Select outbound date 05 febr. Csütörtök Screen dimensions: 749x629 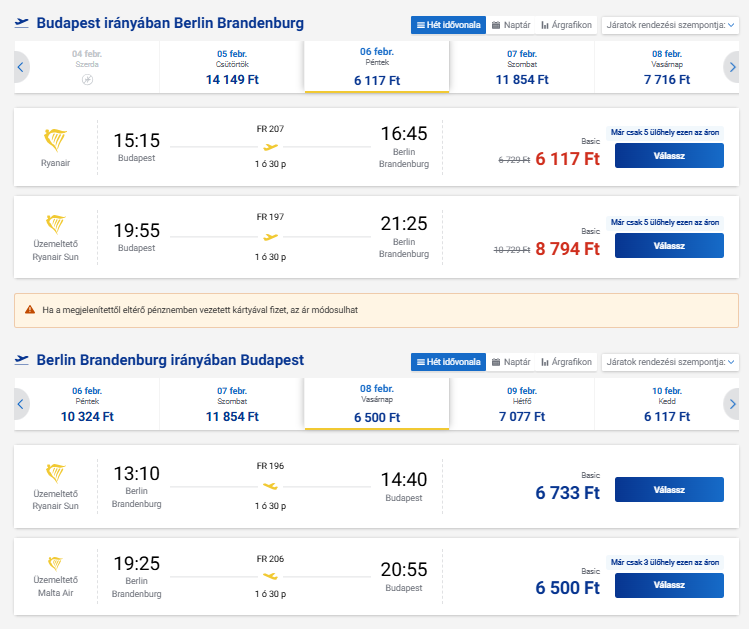point(231,67)
